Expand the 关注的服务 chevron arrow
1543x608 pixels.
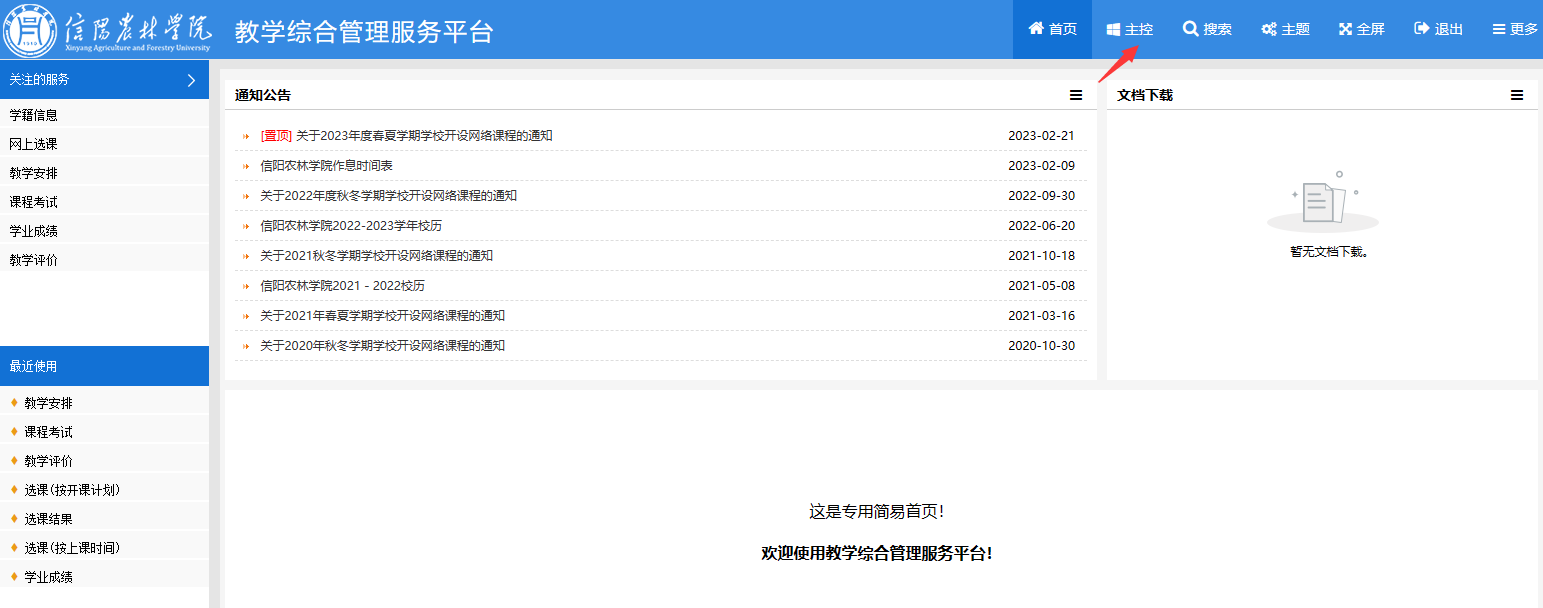pyautogui.click(x=191, y=80)
